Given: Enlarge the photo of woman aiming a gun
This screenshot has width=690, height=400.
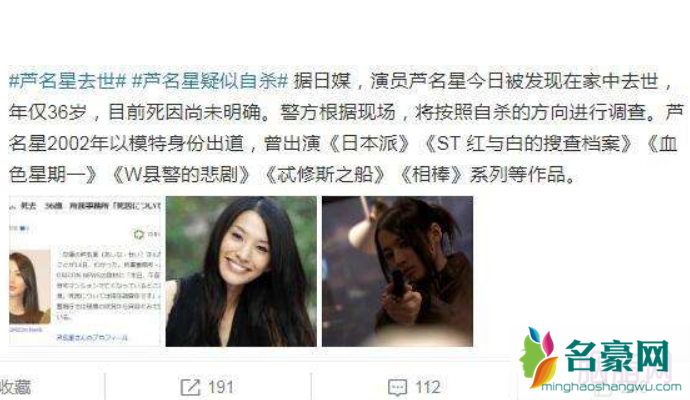Looking at the screenshot, I should click(x=397, y=271).
